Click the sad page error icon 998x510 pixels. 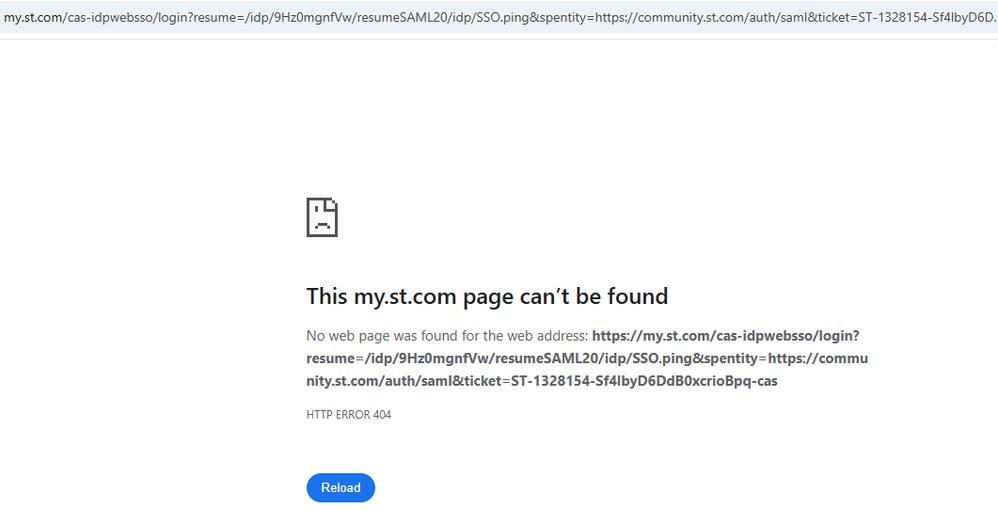pos(322,216)
